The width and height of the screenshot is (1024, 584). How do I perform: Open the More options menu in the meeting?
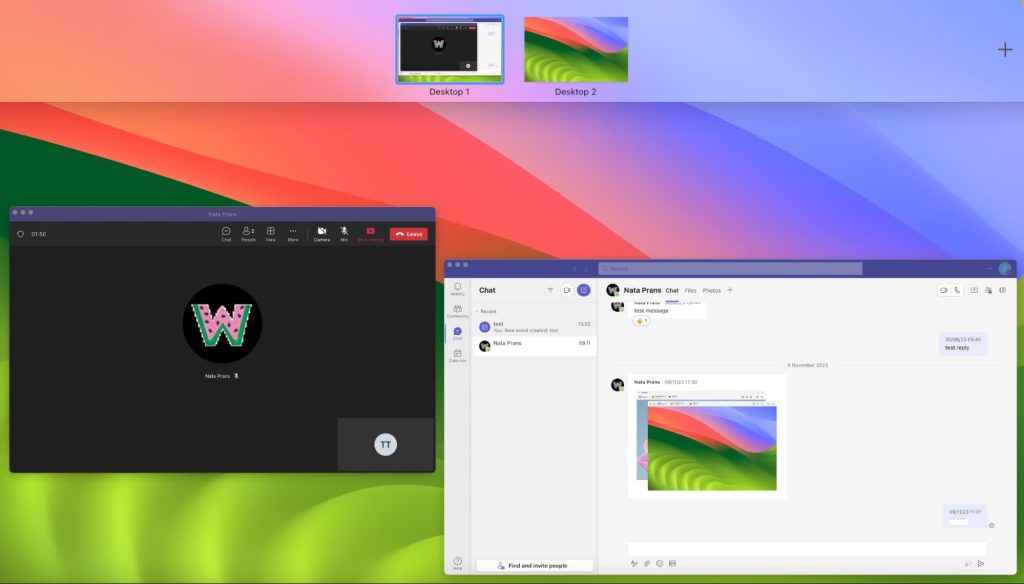click(292, 232)
